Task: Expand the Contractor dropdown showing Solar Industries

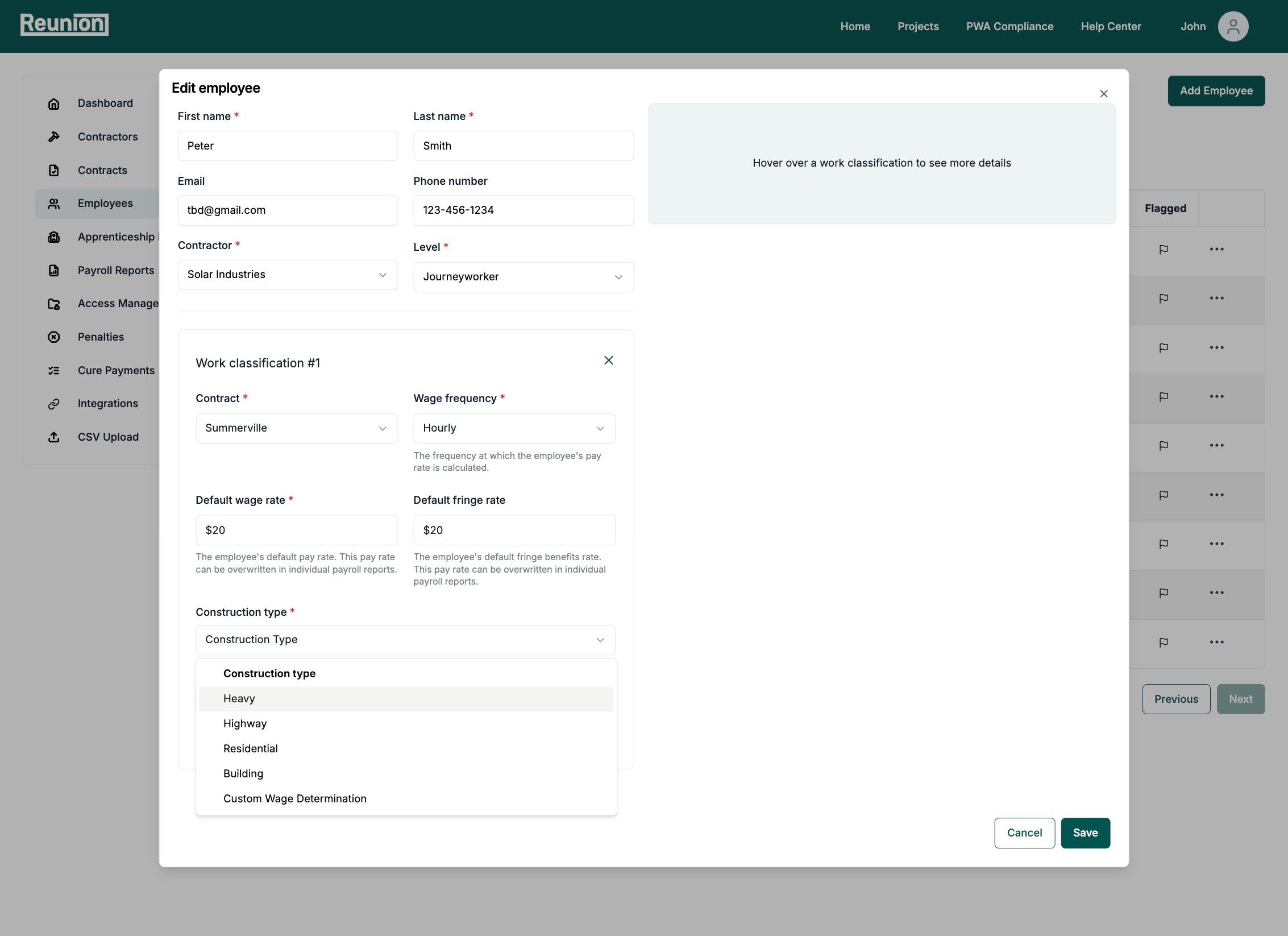Action: pos(288,275)
